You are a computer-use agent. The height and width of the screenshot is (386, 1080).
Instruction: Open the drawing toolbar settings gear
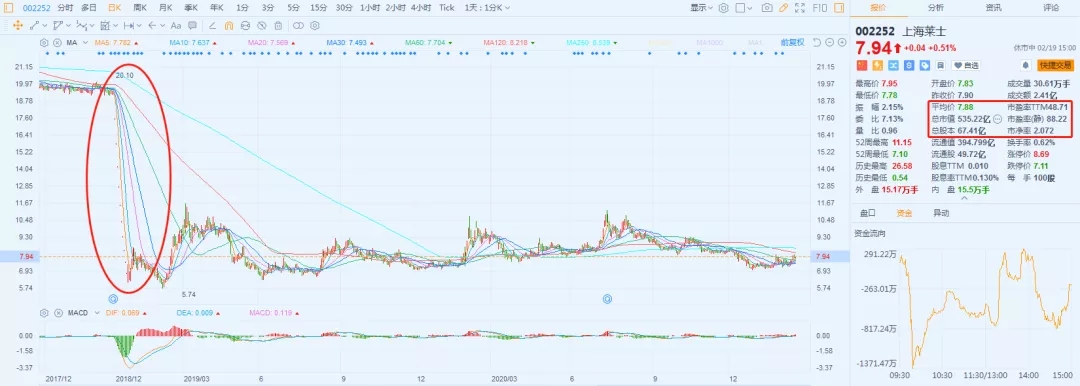(x=315, y=26)
